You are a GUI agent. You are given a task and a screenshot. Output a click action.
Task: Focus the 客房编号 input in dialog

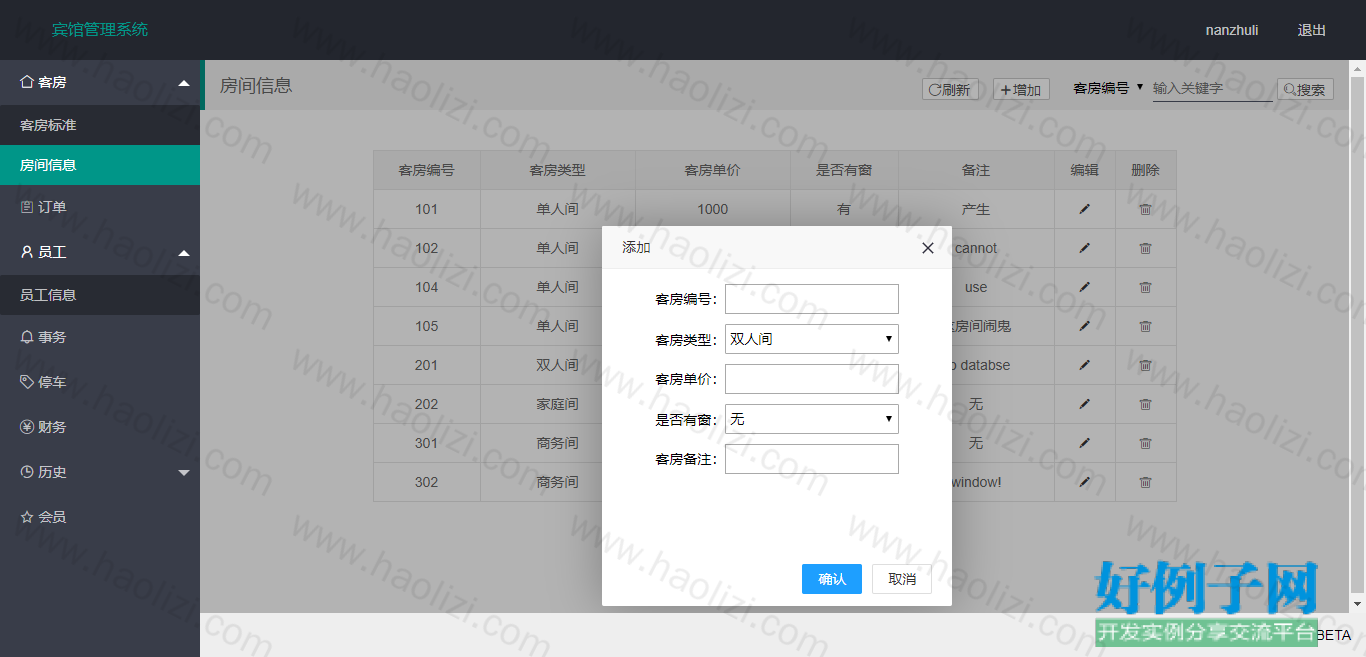click(812, 299)
